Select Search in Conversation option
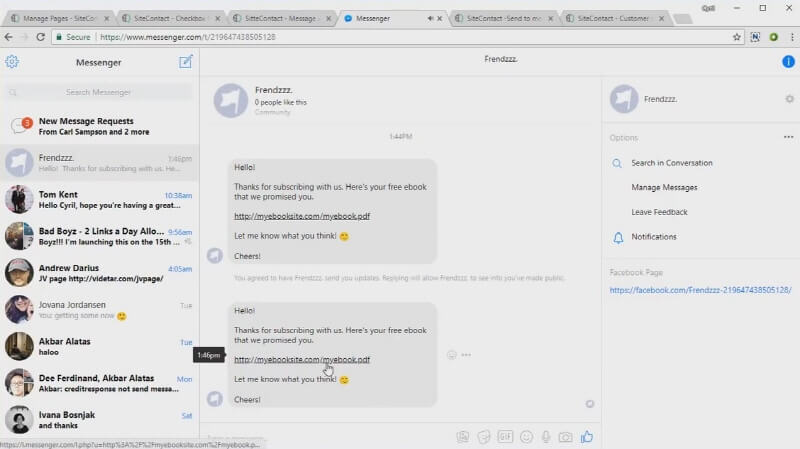The height and width of the screenshot is (449, 800). (672, 163)
